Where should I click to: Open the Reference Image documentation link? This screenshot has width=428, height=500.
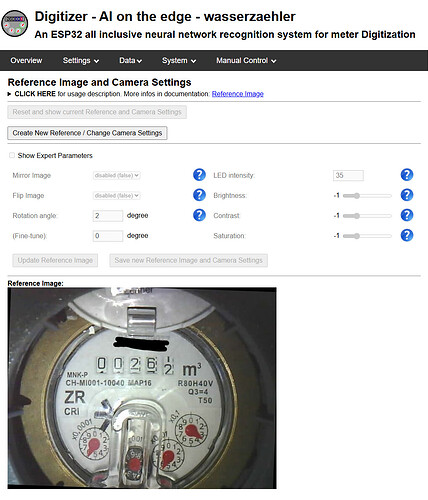238,94
